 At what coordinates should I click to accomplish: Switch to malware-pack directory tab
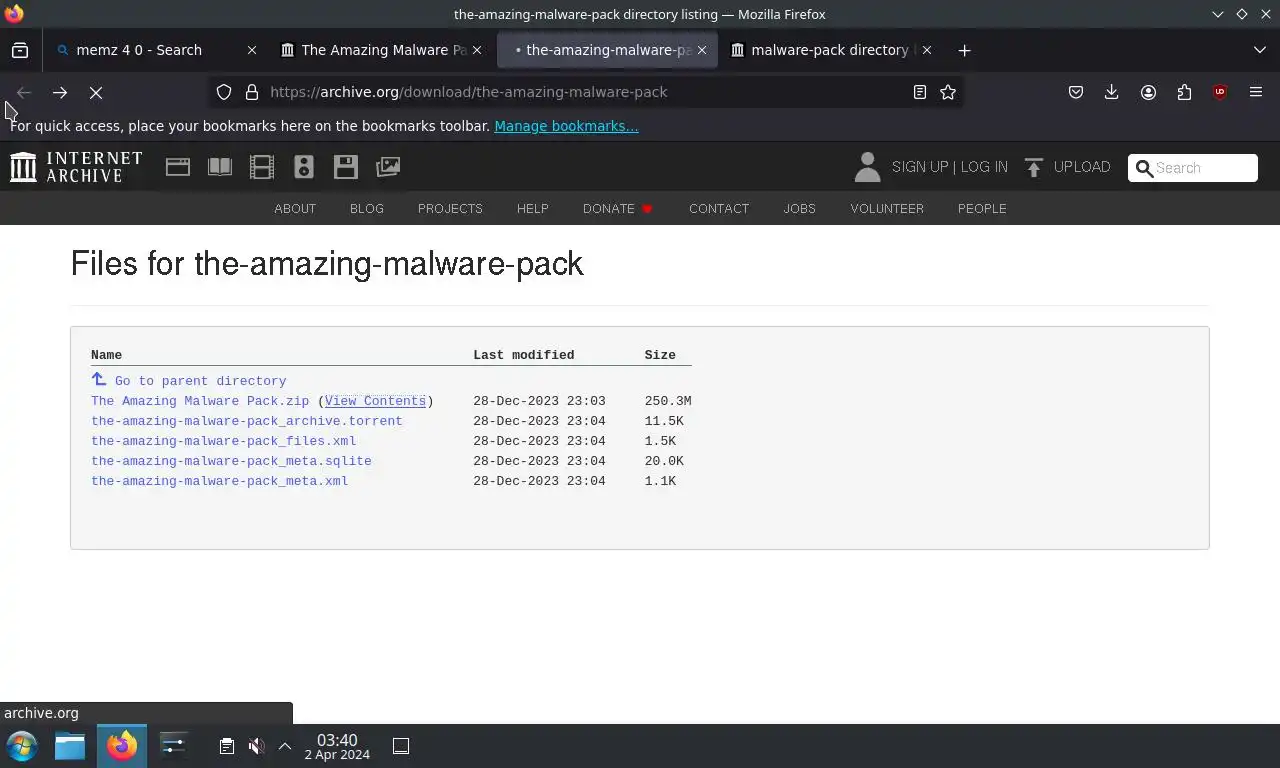click(830, 50)
